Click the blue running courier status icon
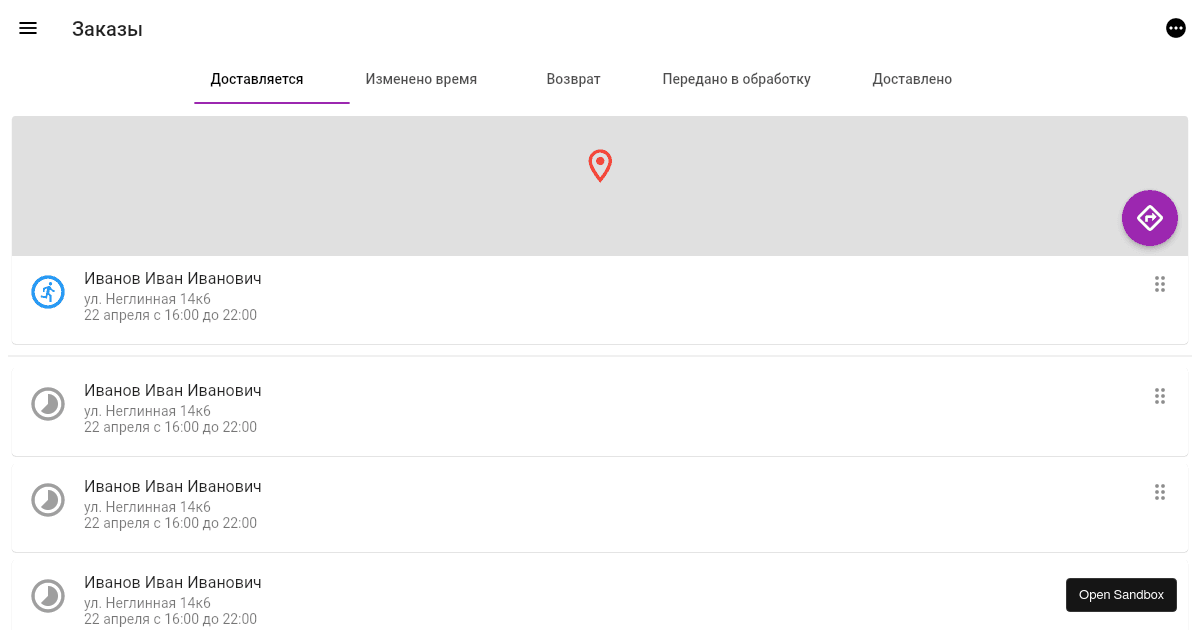Viewport: 1200px width, 630px height. 48,292
